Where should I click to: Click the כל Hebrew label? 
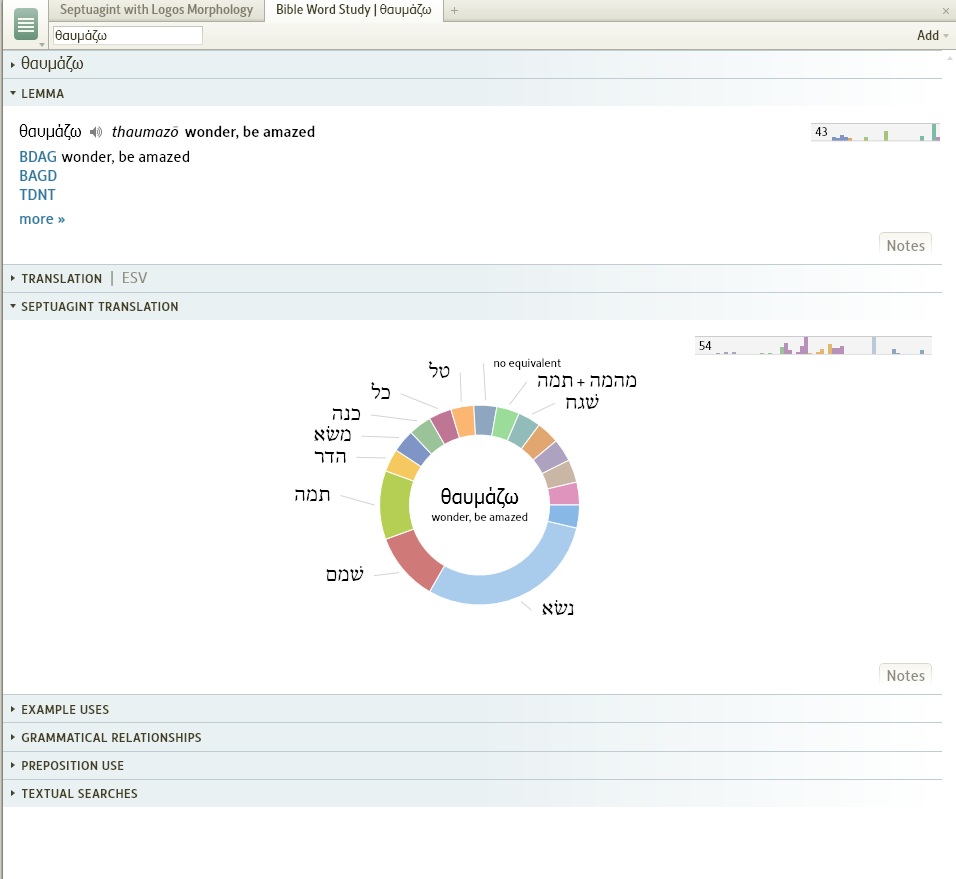(x=380, y=391)
